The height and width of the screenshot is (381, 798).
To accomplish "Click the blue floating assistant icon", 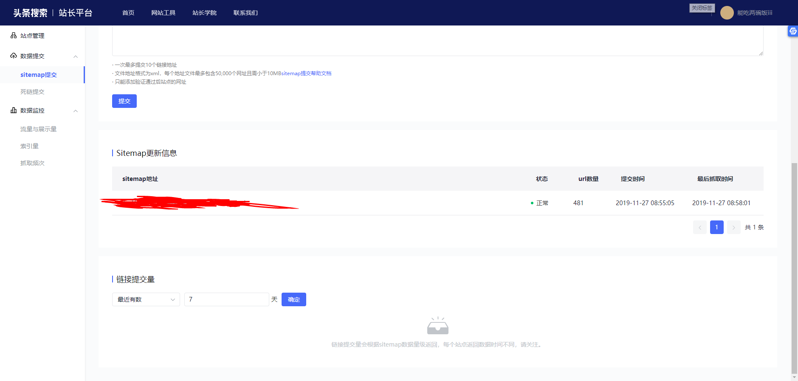I will click(792, 32).
